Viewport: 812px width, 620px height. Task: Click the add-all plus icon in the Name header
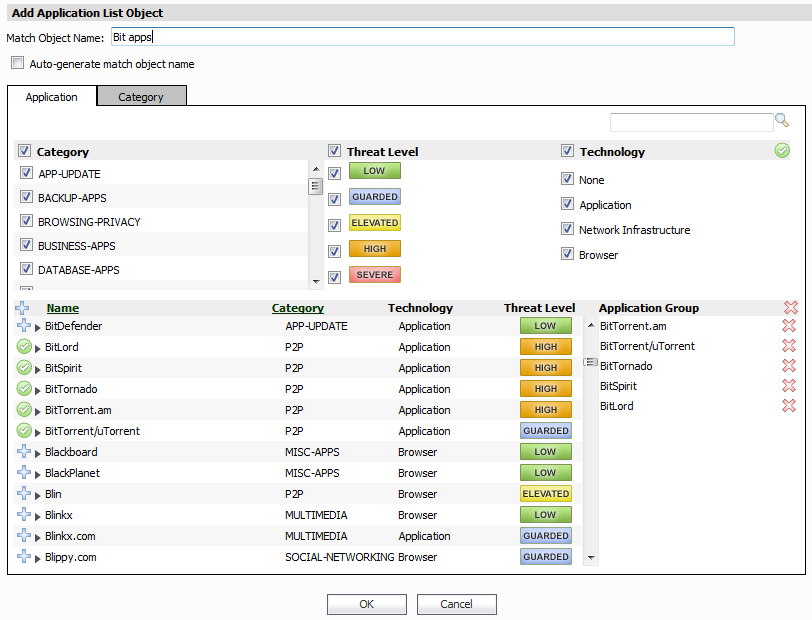[x=22, y=308]
